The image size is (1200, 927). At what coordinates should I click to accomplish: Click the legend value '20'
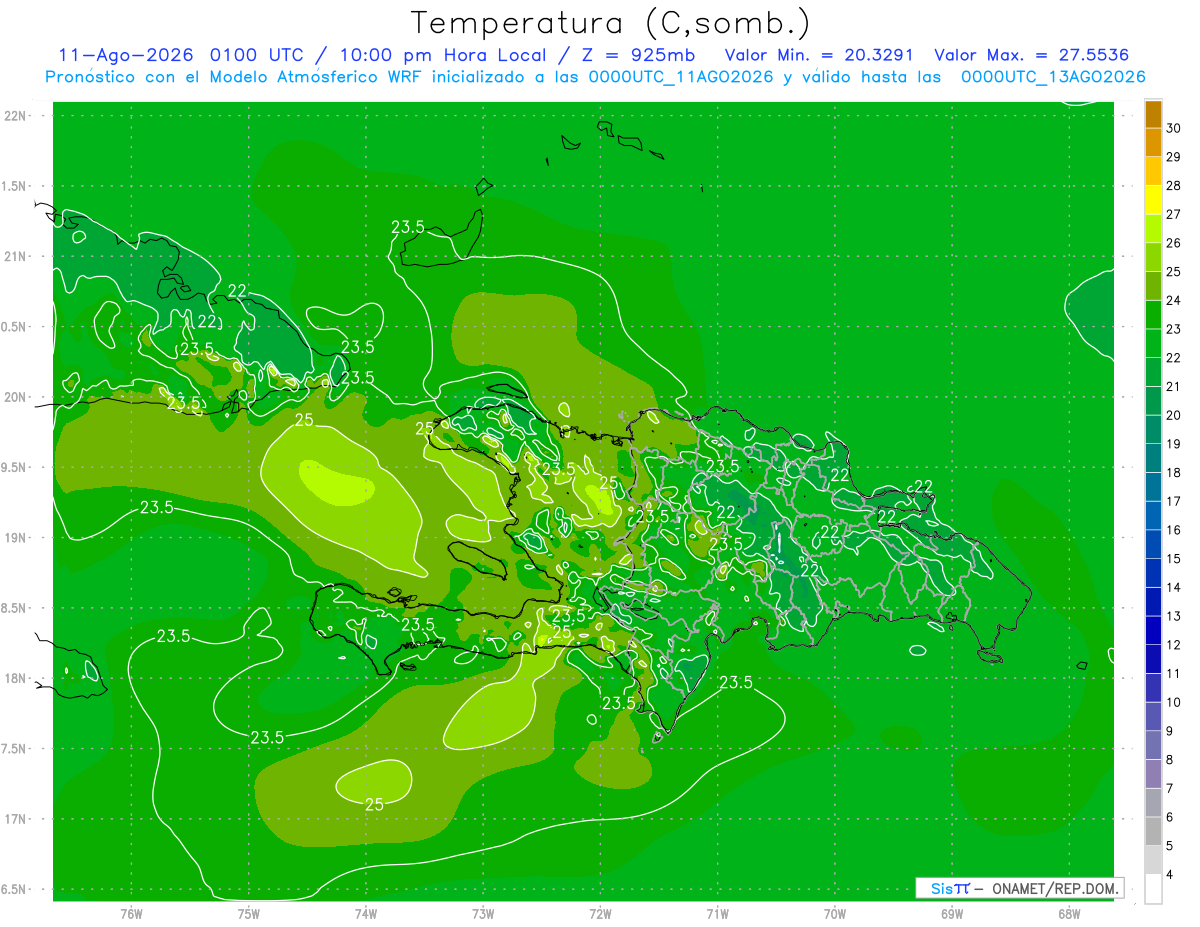[1174, 415]
